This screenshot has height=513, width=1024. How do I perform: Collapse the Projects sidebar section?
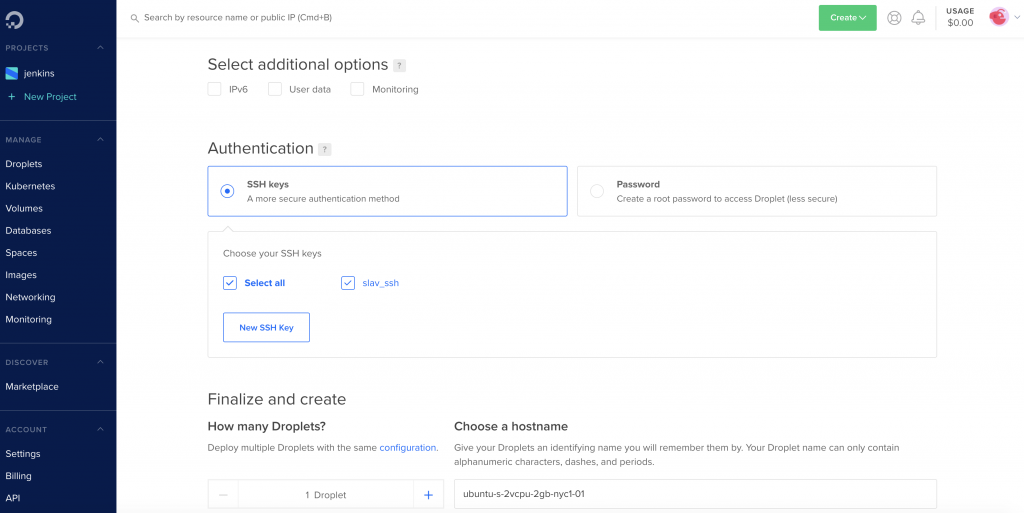[x=101, y=48]
